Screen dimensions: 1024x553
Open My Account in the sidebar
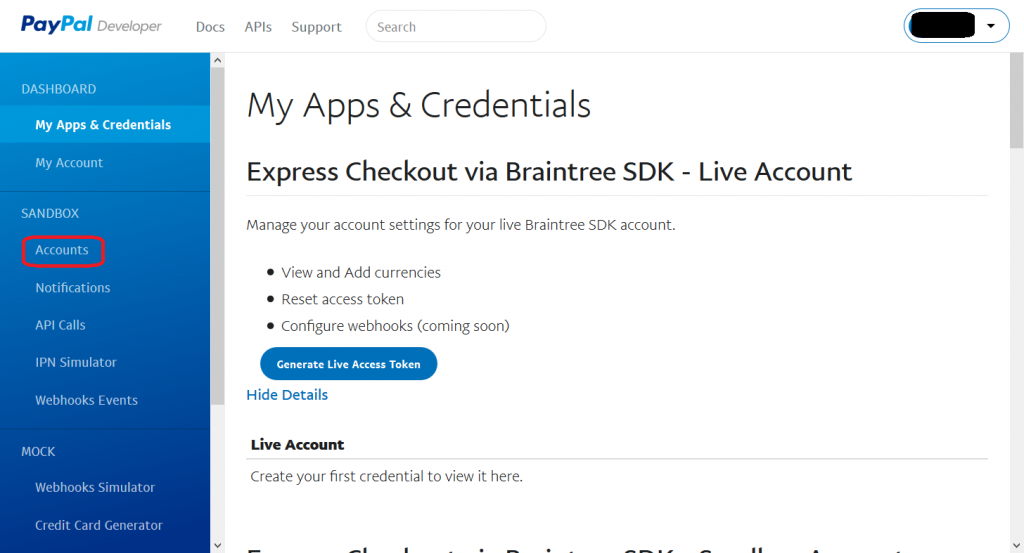69,163
